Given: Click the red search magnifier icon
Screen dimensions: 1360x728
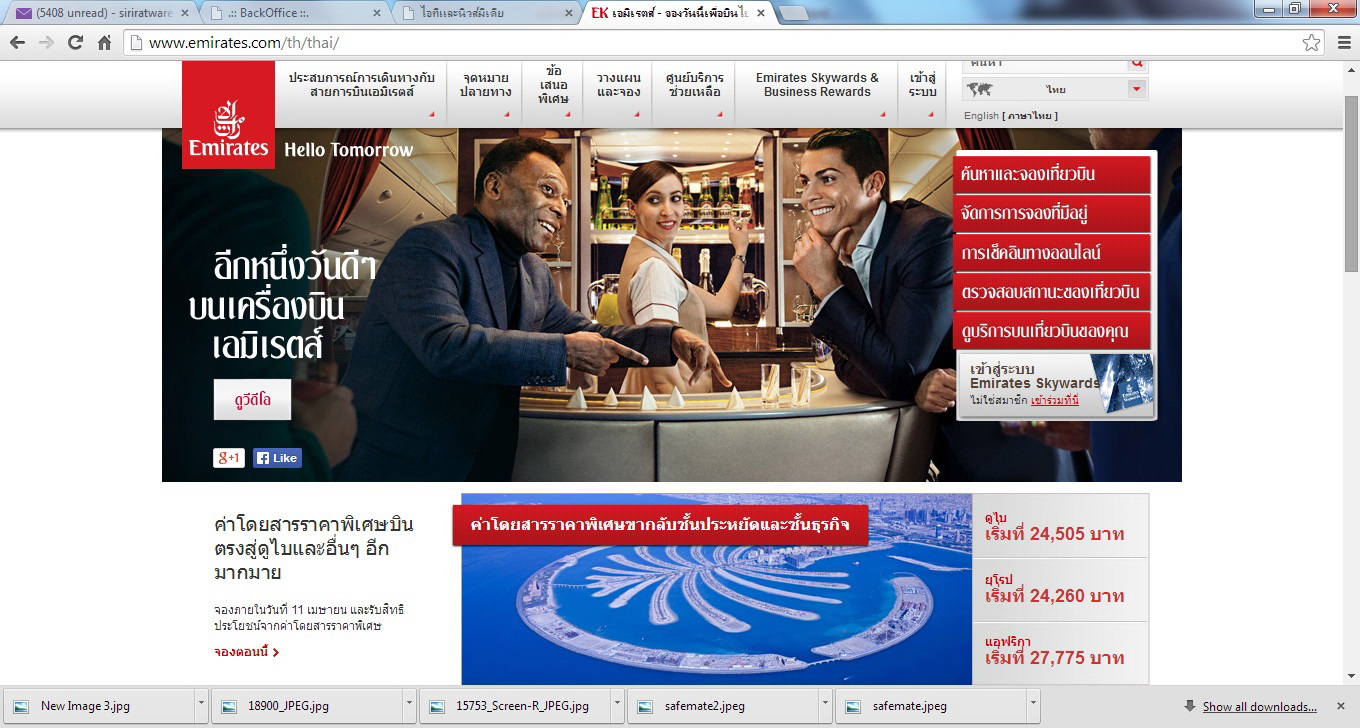Looking at the screenshot, I should (1137, 64).
